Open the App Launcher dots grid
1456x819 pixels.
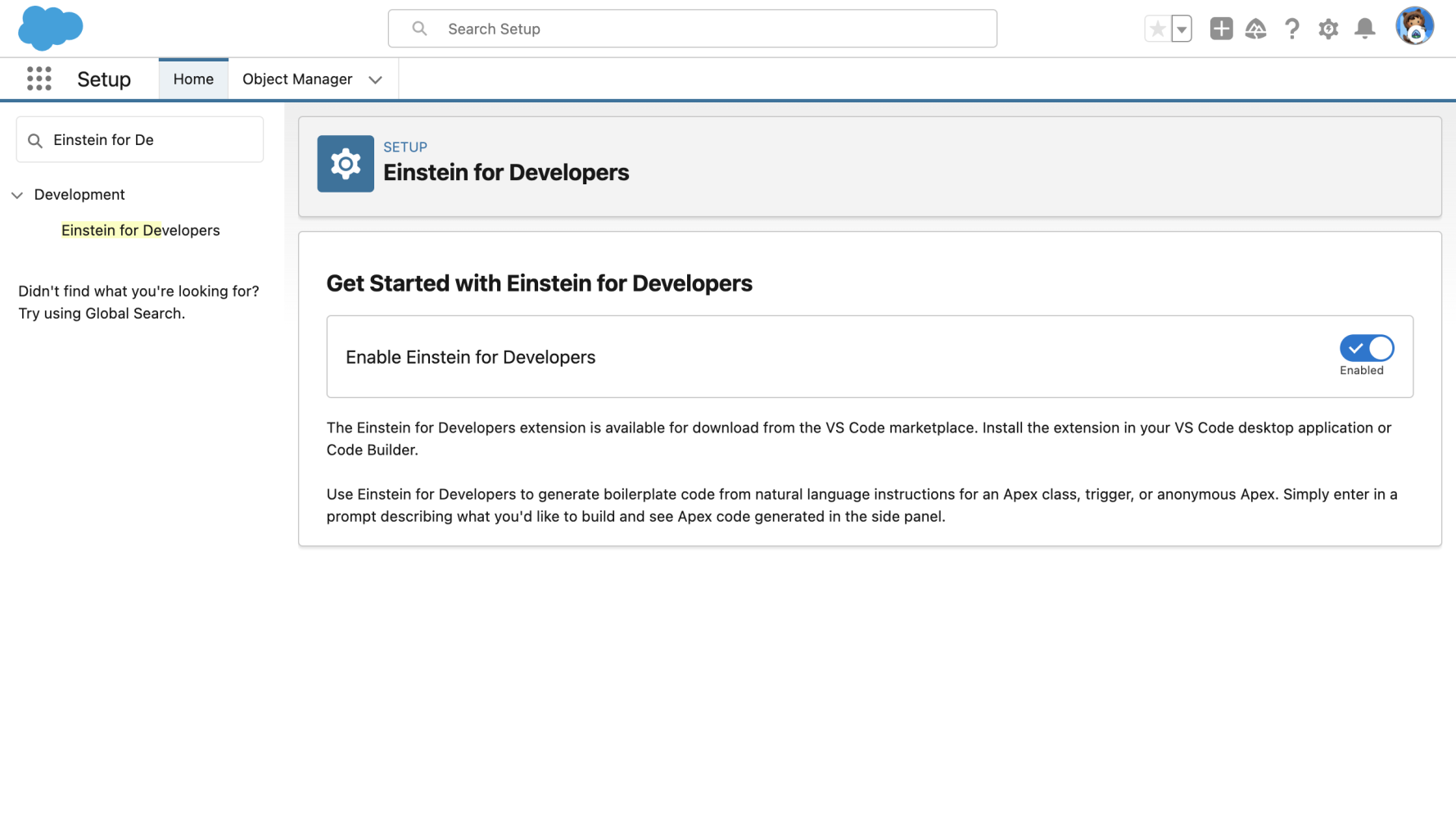(x=38, y=79)
